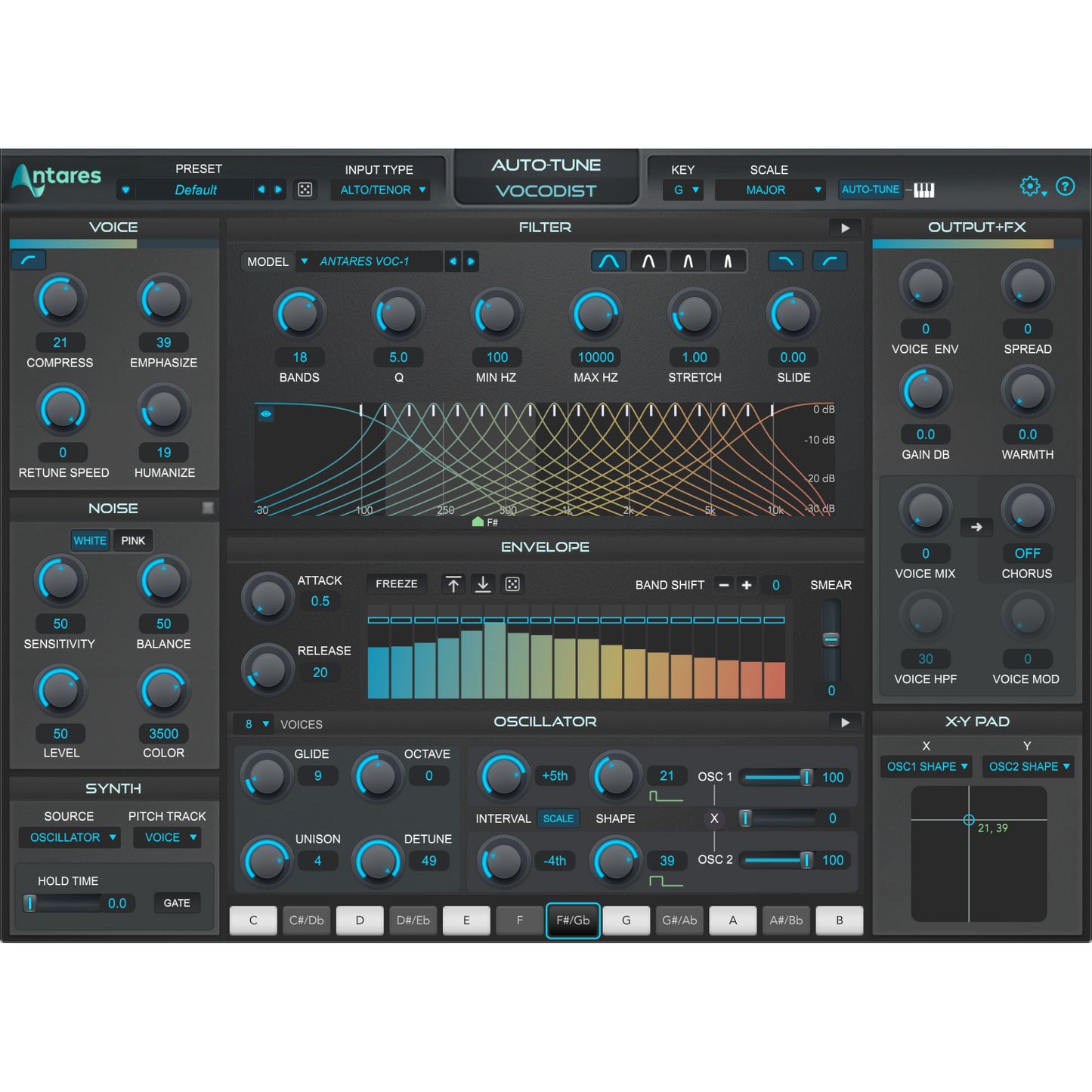Enable the AUTO-TUNE button near the keyboard icon
Screen dimensions: 1092x1092
870,189
